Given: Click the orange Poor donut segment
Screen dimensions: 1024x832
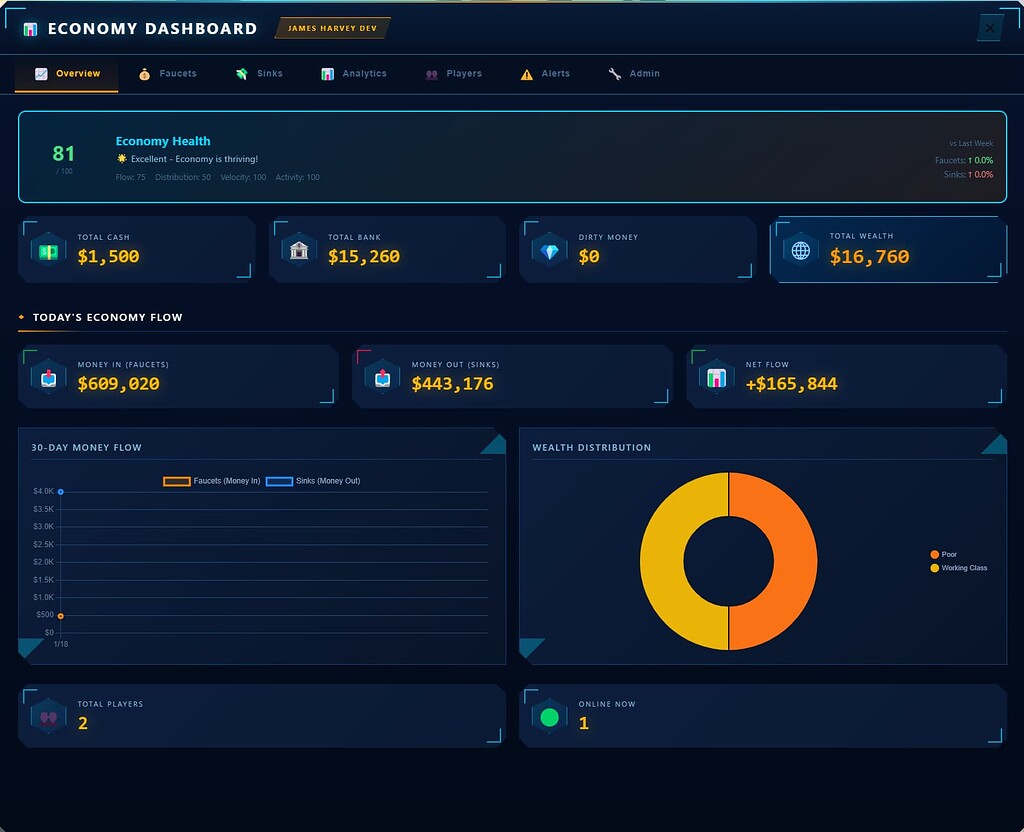Looking at the screenshot, I should 794,562.
